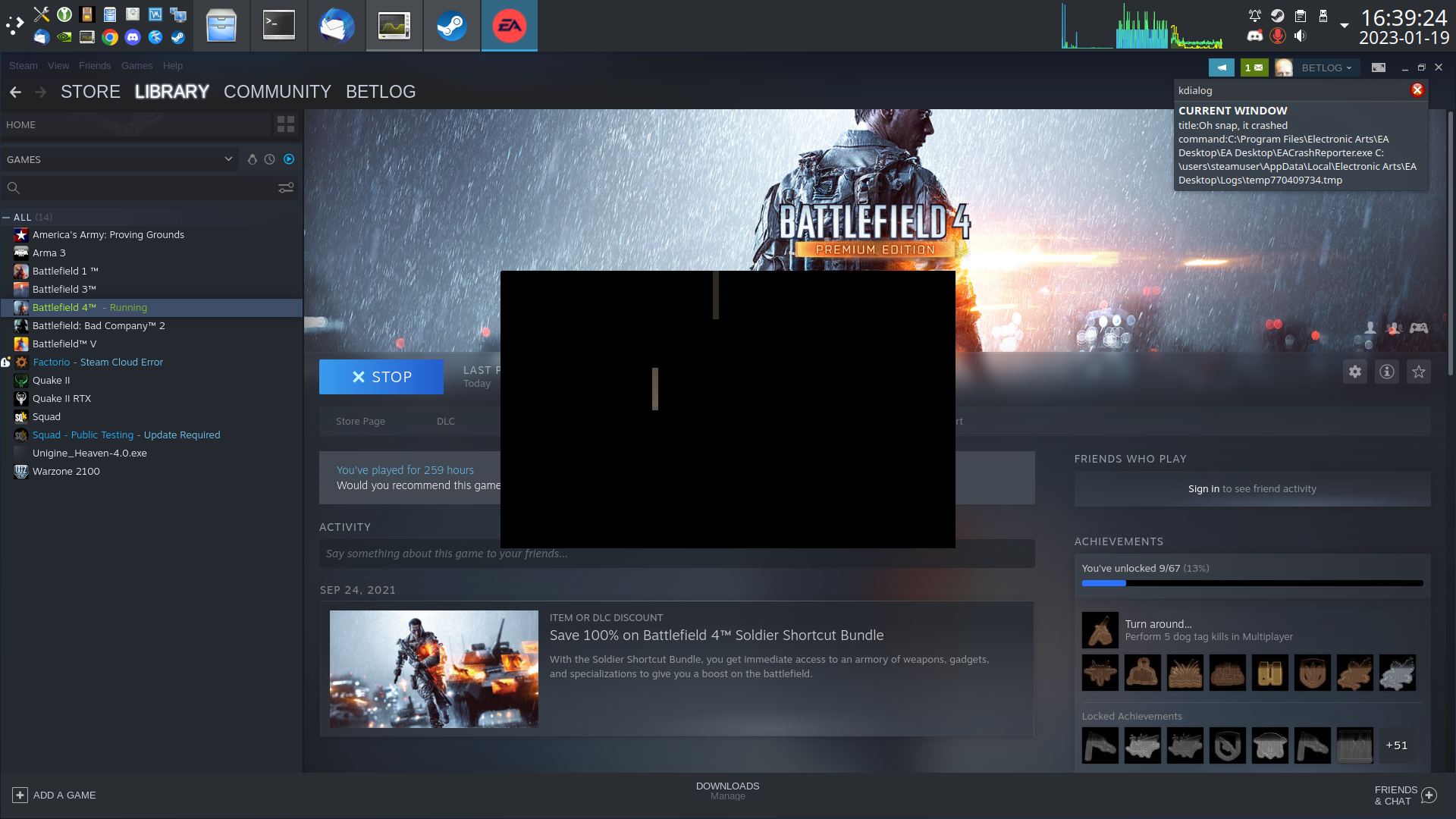This screenshot has height=819, width=1456.
Task: Open the Steam inbox notification badge
Action: coord(1254,67)
